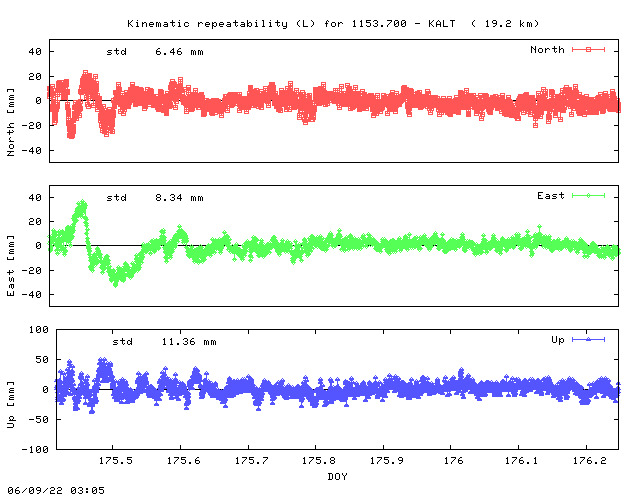
Task: Click the 'std 11.36 mm' value in the Up plot
Action: click(164, 342)
